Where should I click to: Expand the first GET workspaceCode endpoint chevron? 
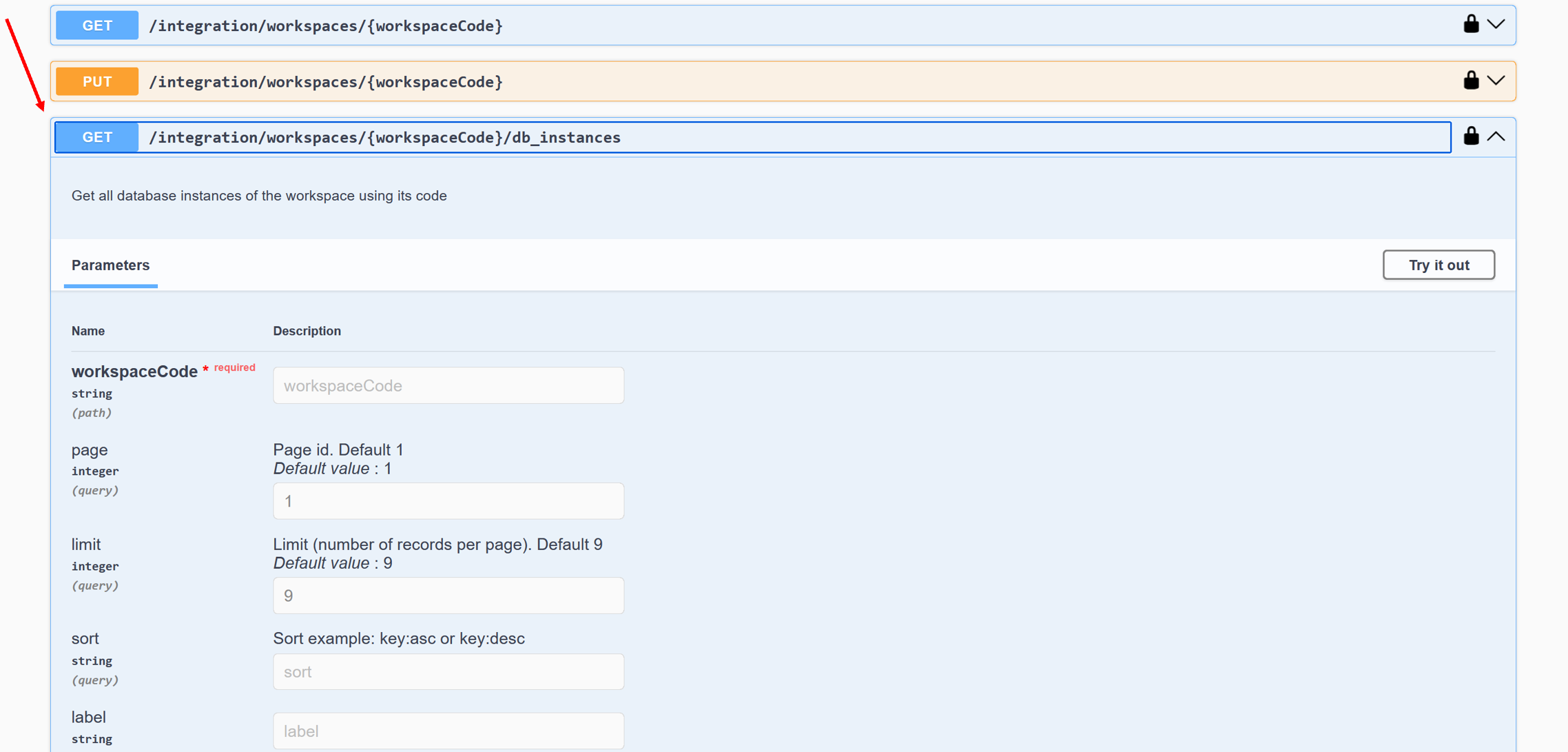[1496, 25]
